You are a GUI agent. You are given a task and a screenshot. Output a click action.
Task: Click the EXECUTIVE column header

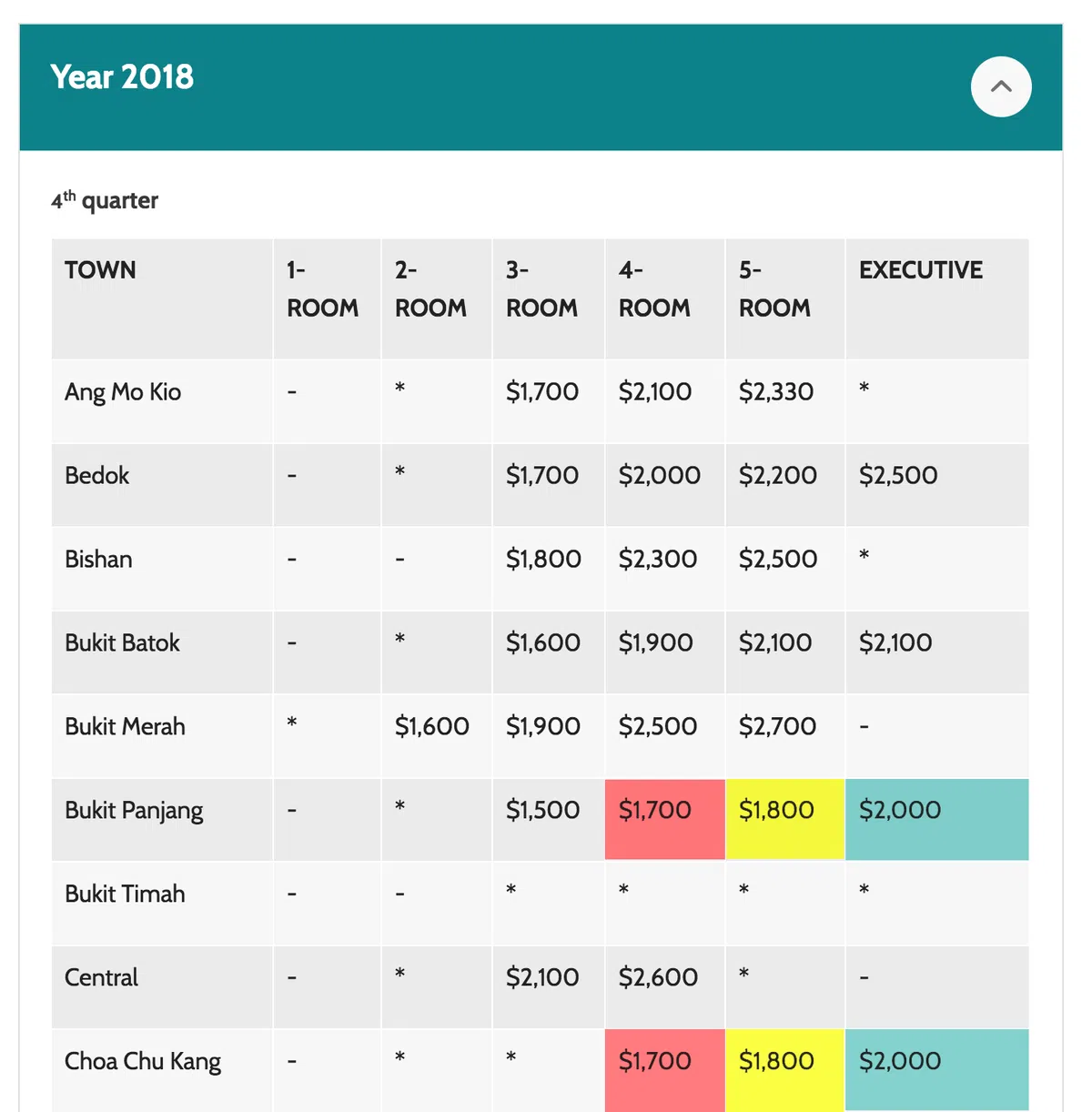(x=920, y=270)
